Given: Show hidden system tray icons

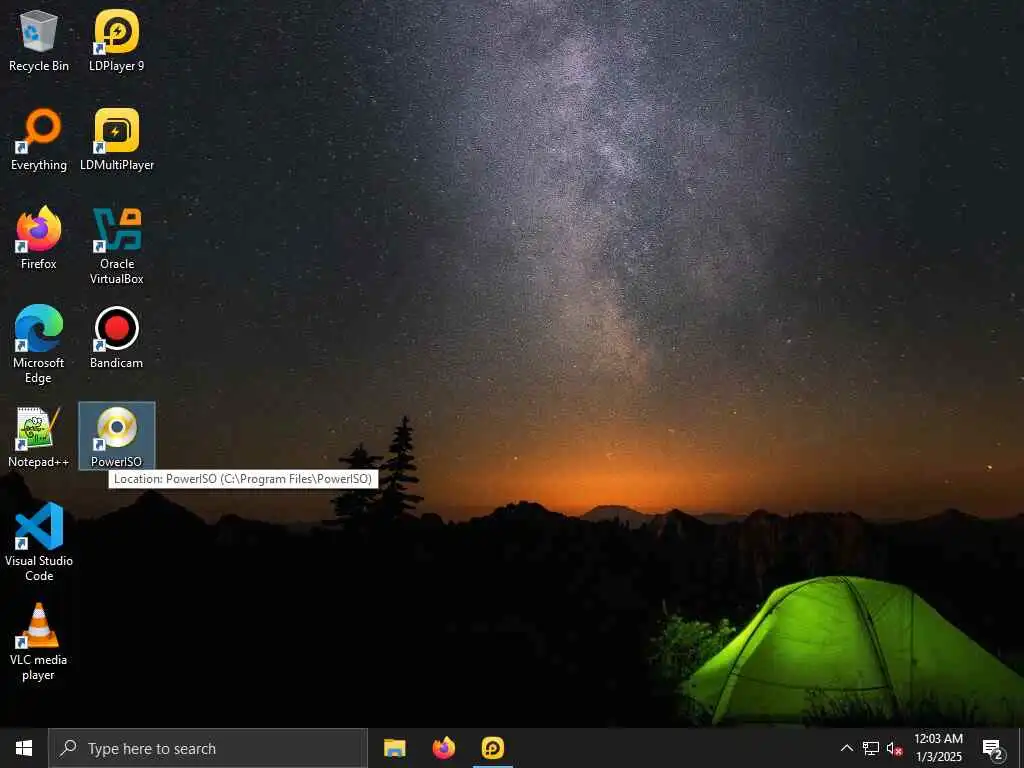Looking at the screenshot, I should click(846, 748).
